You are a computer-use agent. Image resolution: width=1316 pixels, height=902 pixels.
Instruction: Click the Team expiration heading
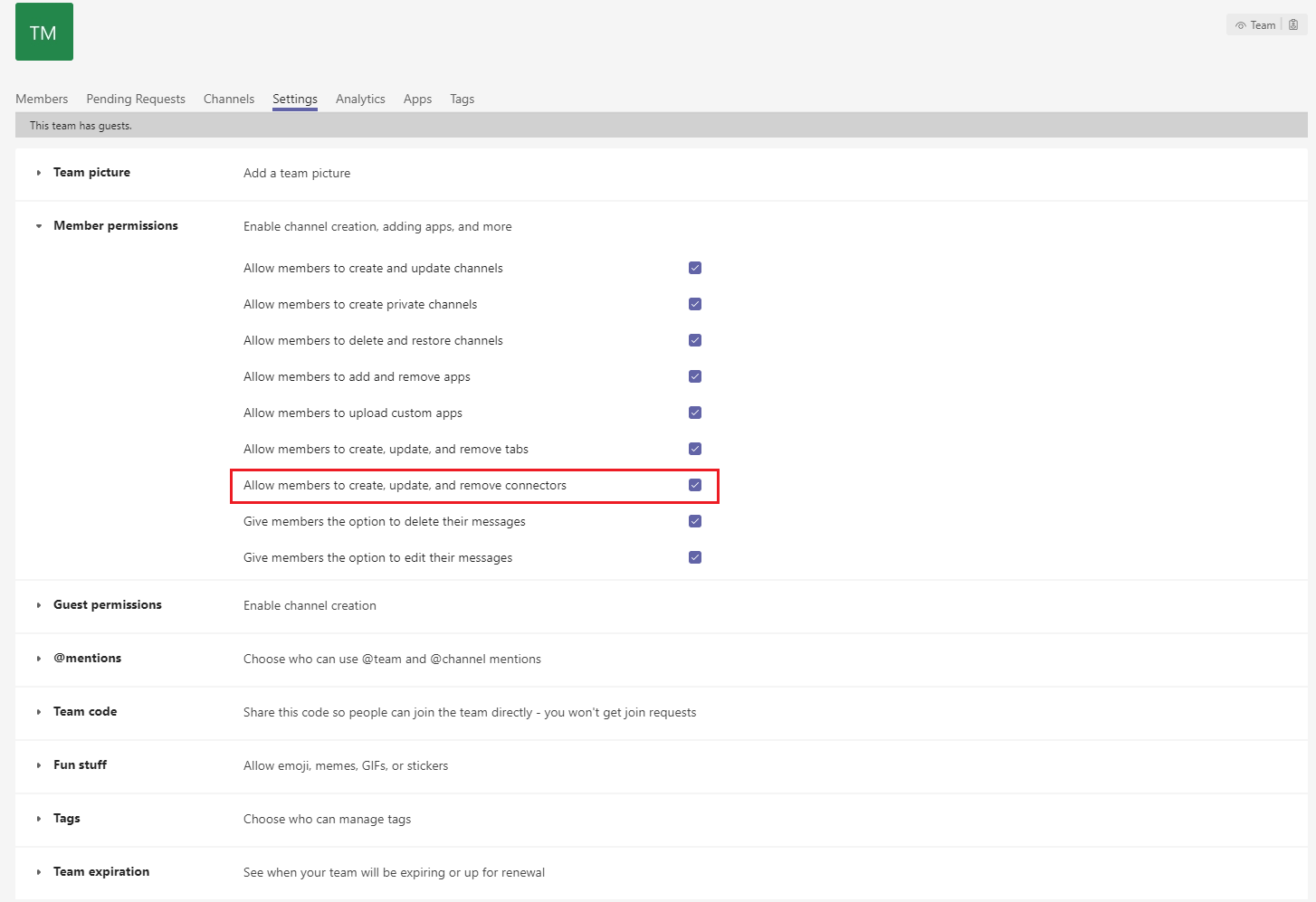101,871
